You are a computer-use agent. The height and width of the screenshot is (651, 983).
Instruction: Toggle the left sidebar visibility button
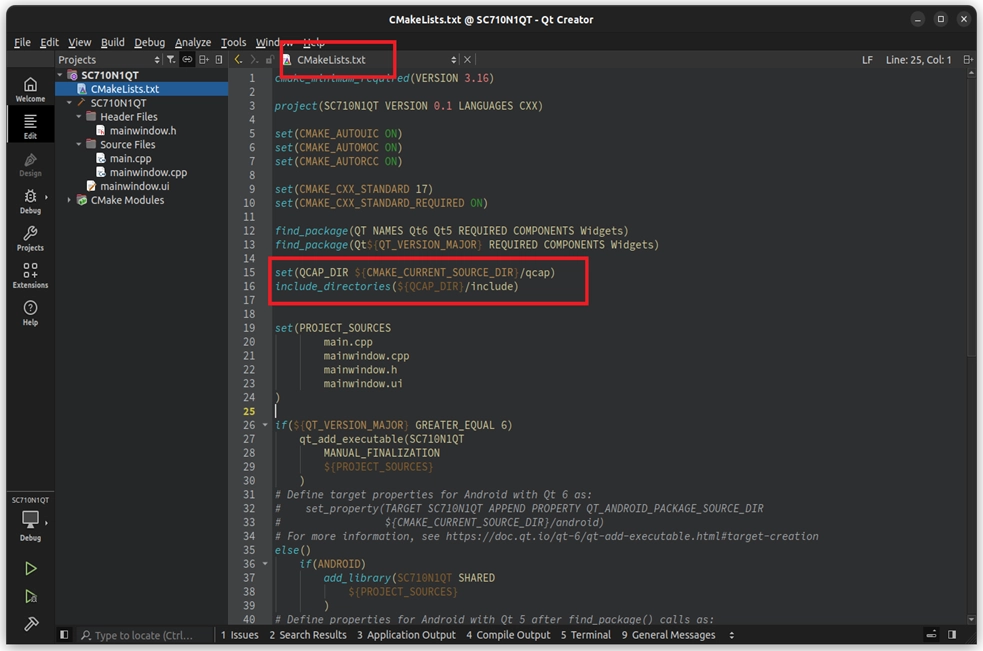click(x=64, y=635)
